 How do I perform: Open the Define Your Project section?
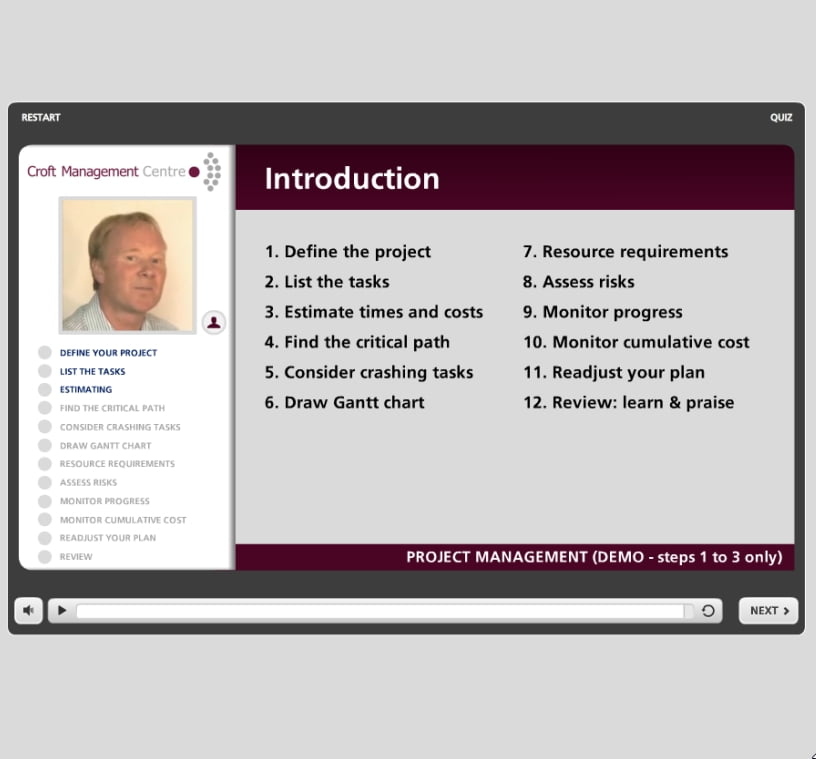[x=108, y=353]
